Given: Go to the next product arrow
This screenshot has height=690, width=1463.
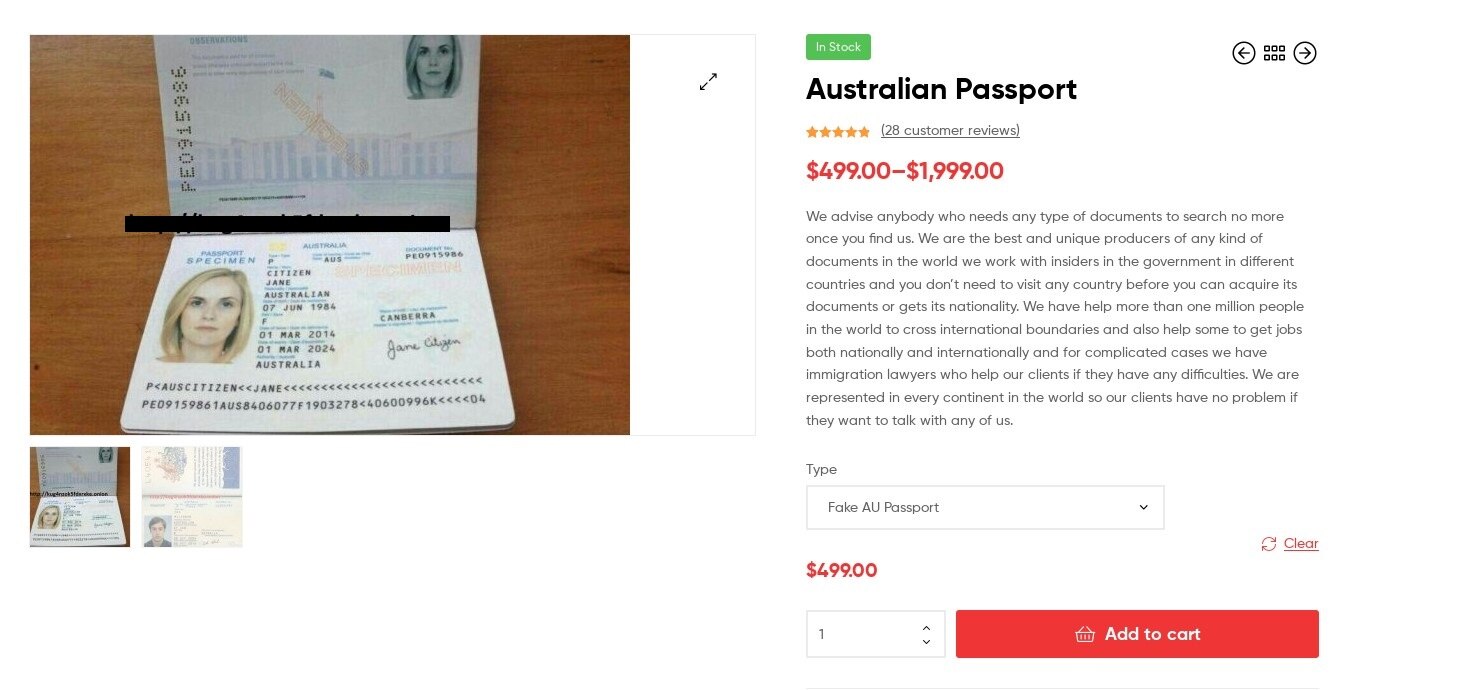Looking at the screenshot, I should click(x=1305, y=53).
